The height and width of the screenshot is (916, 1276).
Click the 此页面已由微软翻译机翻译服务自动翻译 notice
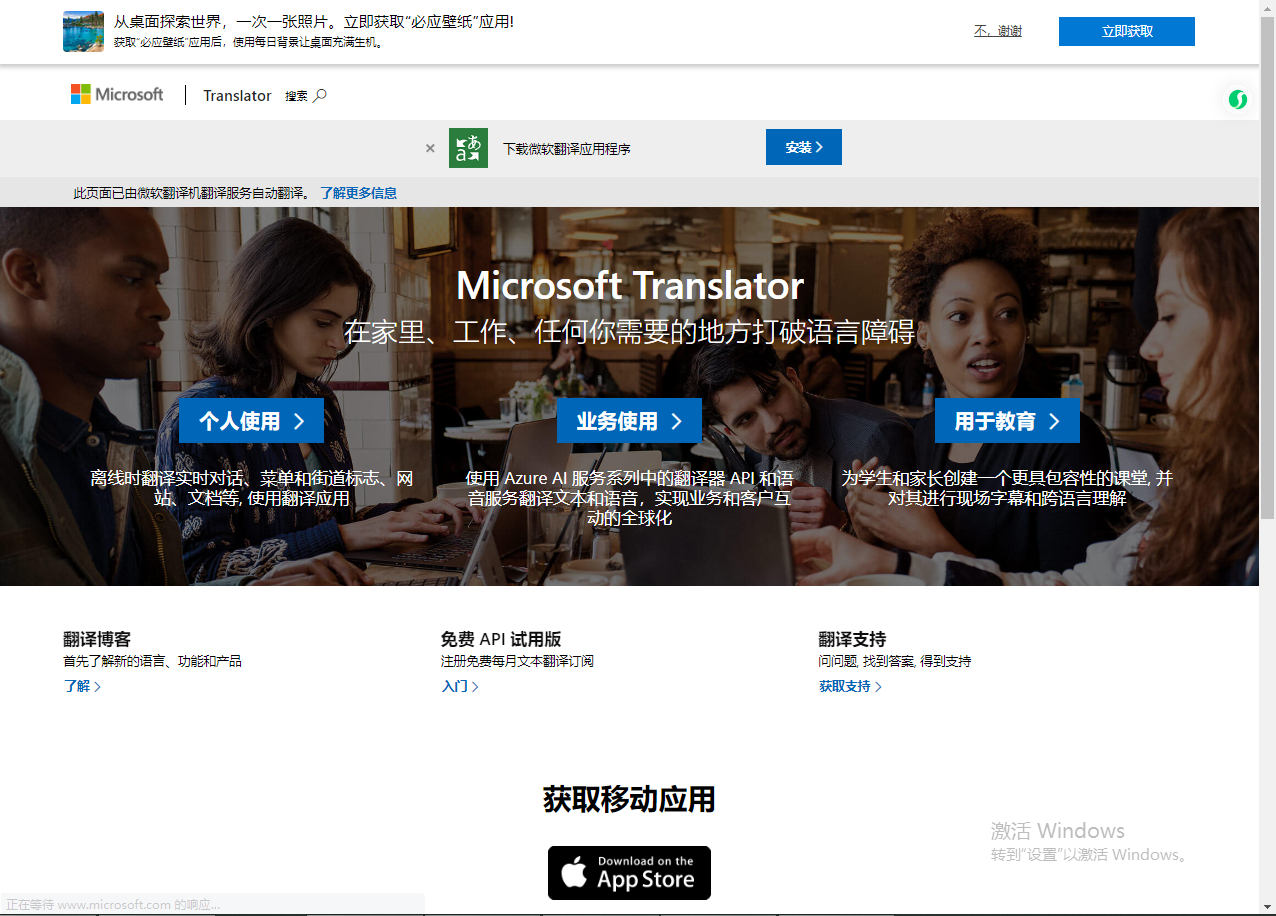(x=191, y=193)
